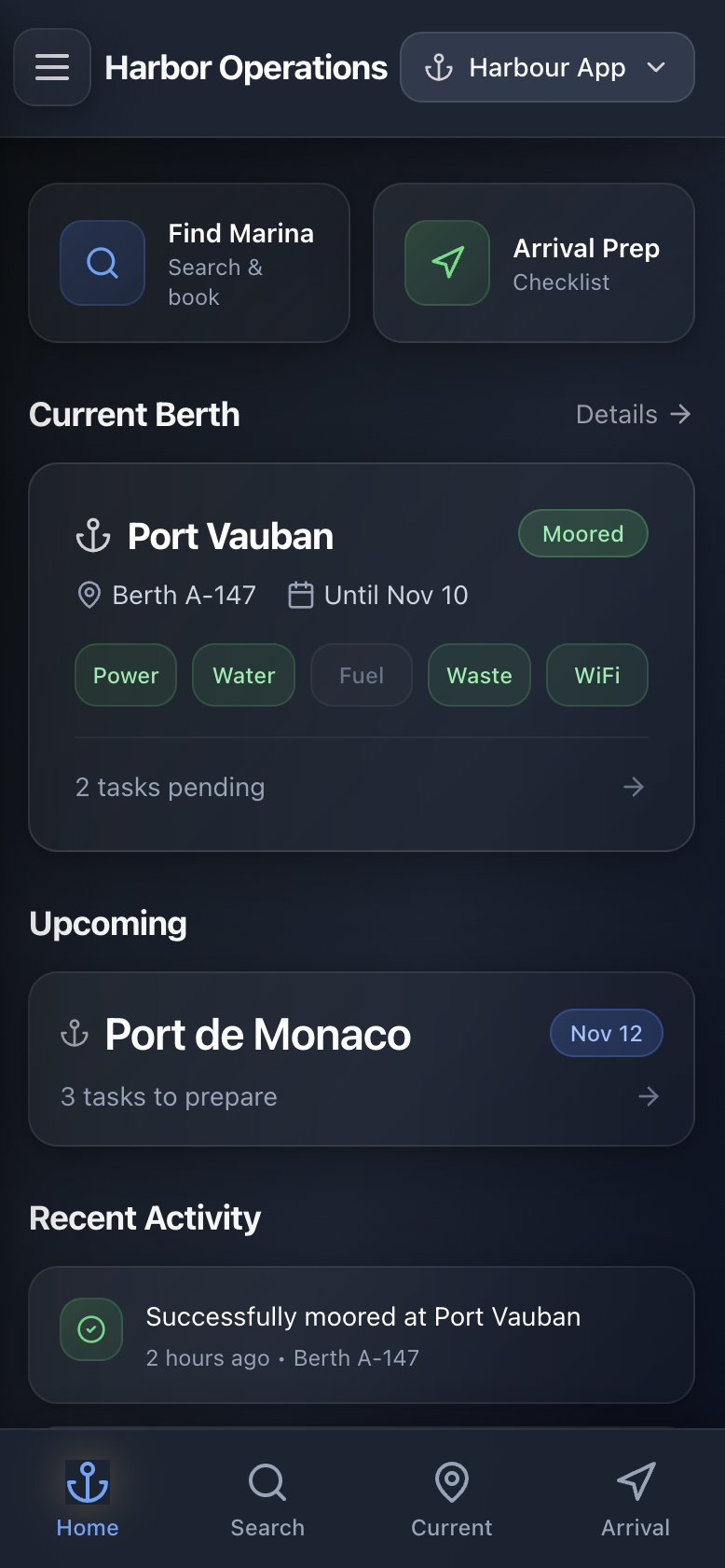The image size is (725, 1568).
Task: Open the Current Berth Details link
Action: 633,414
